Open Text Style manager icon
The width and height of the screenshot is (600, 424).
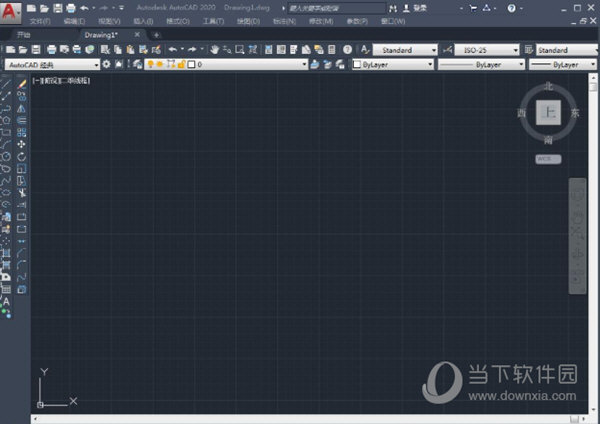tap(365, 49)
